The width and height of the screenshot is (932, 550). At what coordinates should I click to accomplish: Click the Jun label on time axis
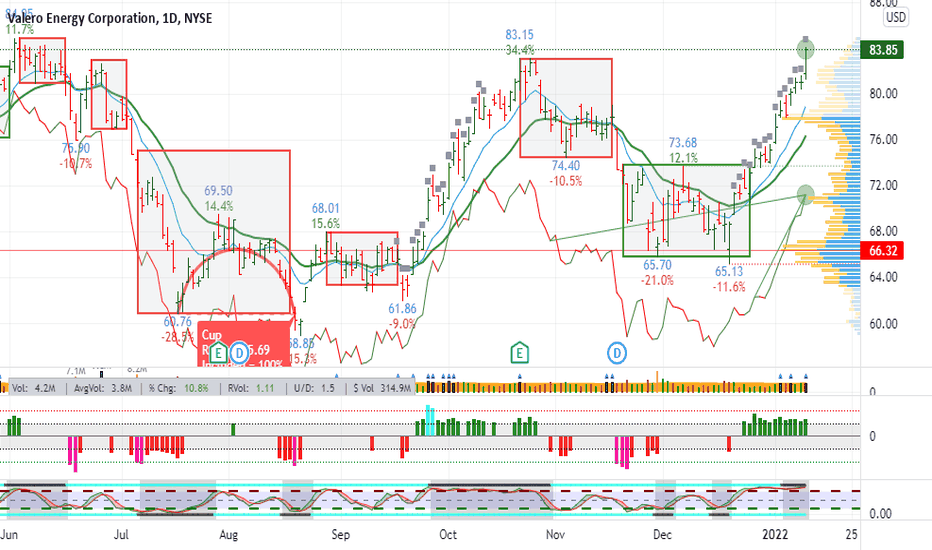click(9, 534)
